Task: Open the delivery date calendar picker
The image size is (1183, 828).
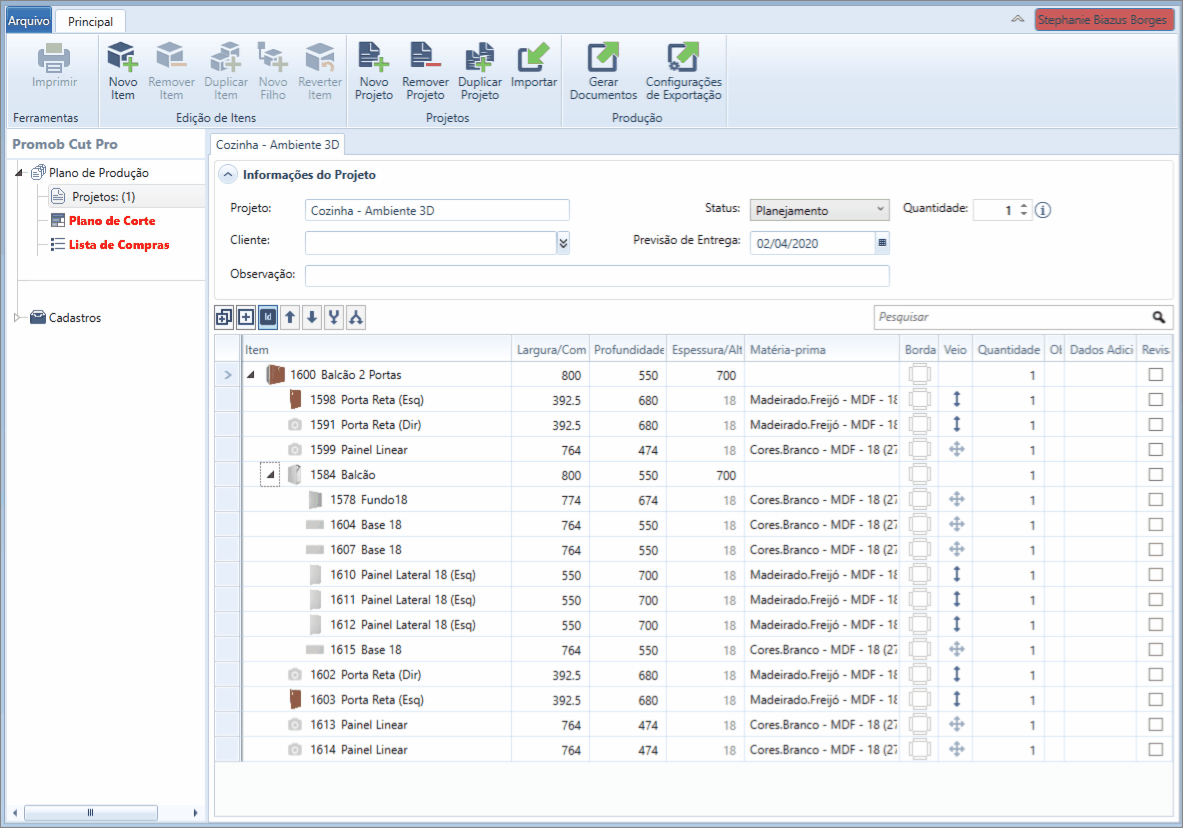Action: coord(882,242)
